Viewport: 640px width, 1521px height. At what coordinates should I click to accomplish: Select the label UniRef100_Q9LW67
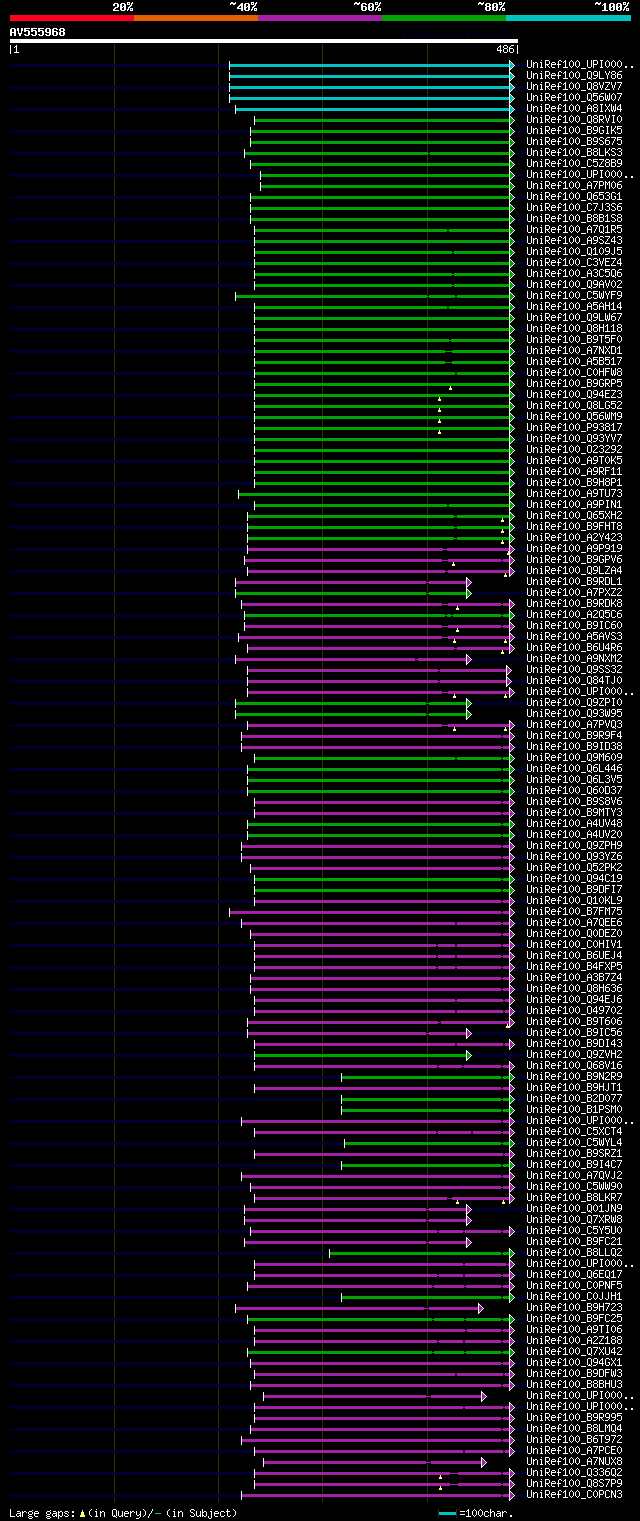tap(574, 317)
